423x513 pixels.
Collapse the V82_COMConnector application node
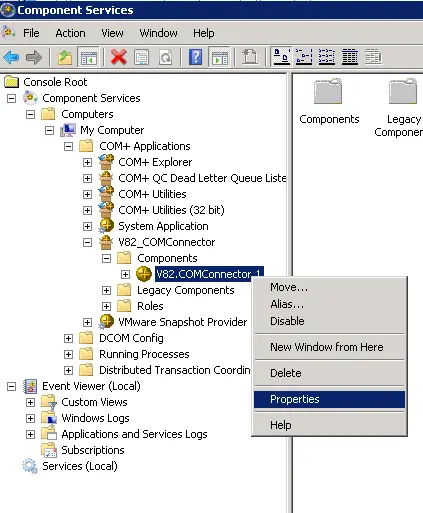click(x=87, y=242)
